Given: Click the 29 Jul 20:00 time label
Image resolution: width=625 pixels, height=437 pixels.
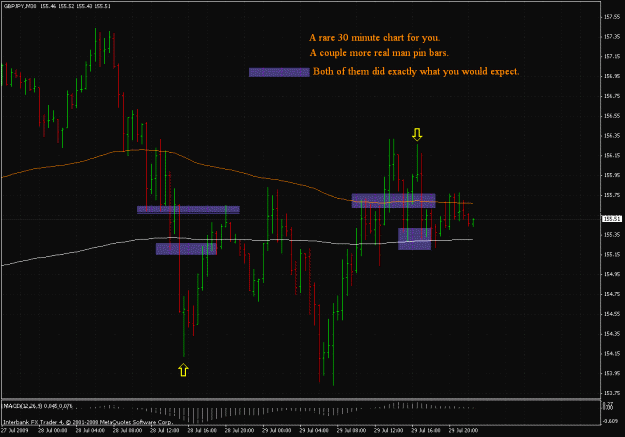Looking at the screenshot, I should click(463, 431).
